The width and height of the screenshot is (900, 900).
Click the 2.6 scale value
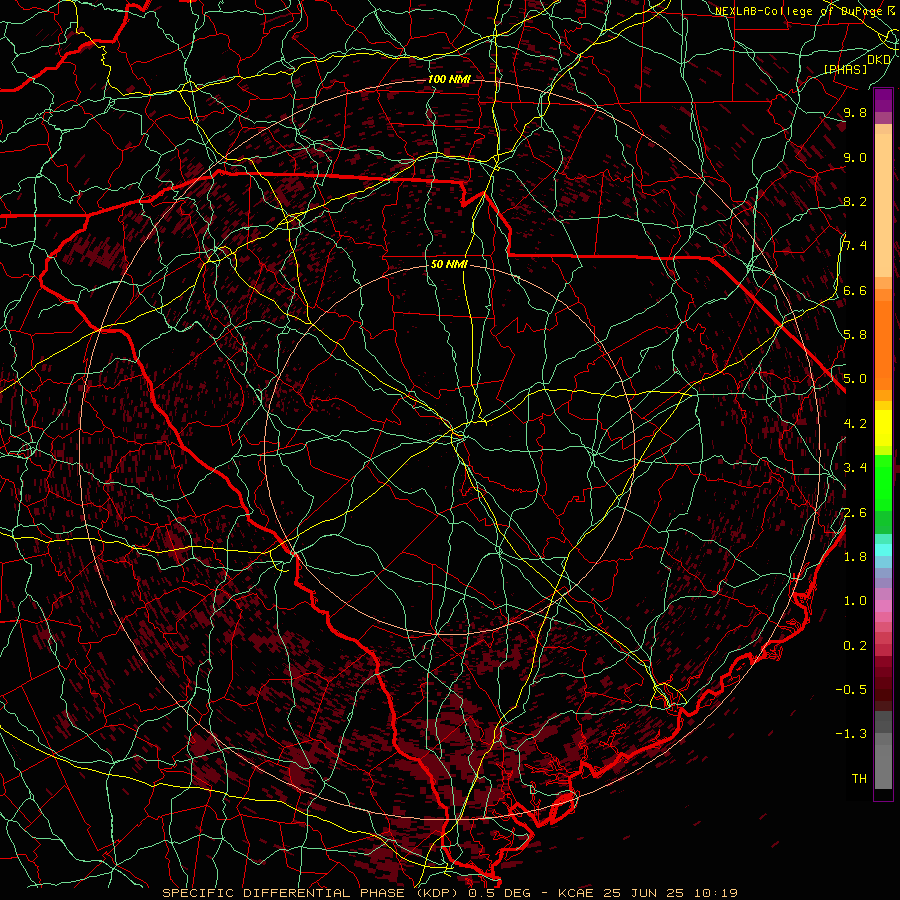(855, 513)
